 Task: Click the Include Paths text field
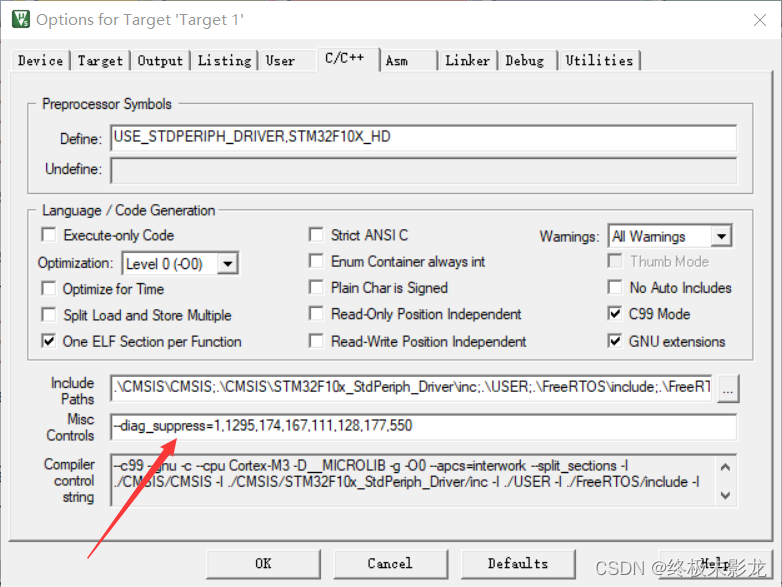[411, 388]
